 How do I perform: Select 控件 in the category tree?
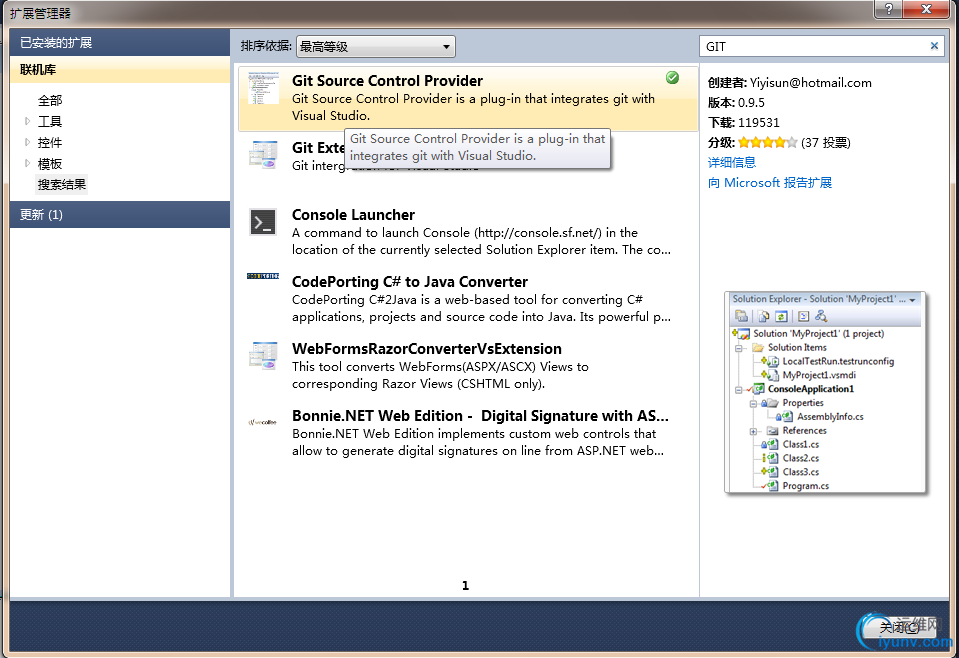[50, 142]
